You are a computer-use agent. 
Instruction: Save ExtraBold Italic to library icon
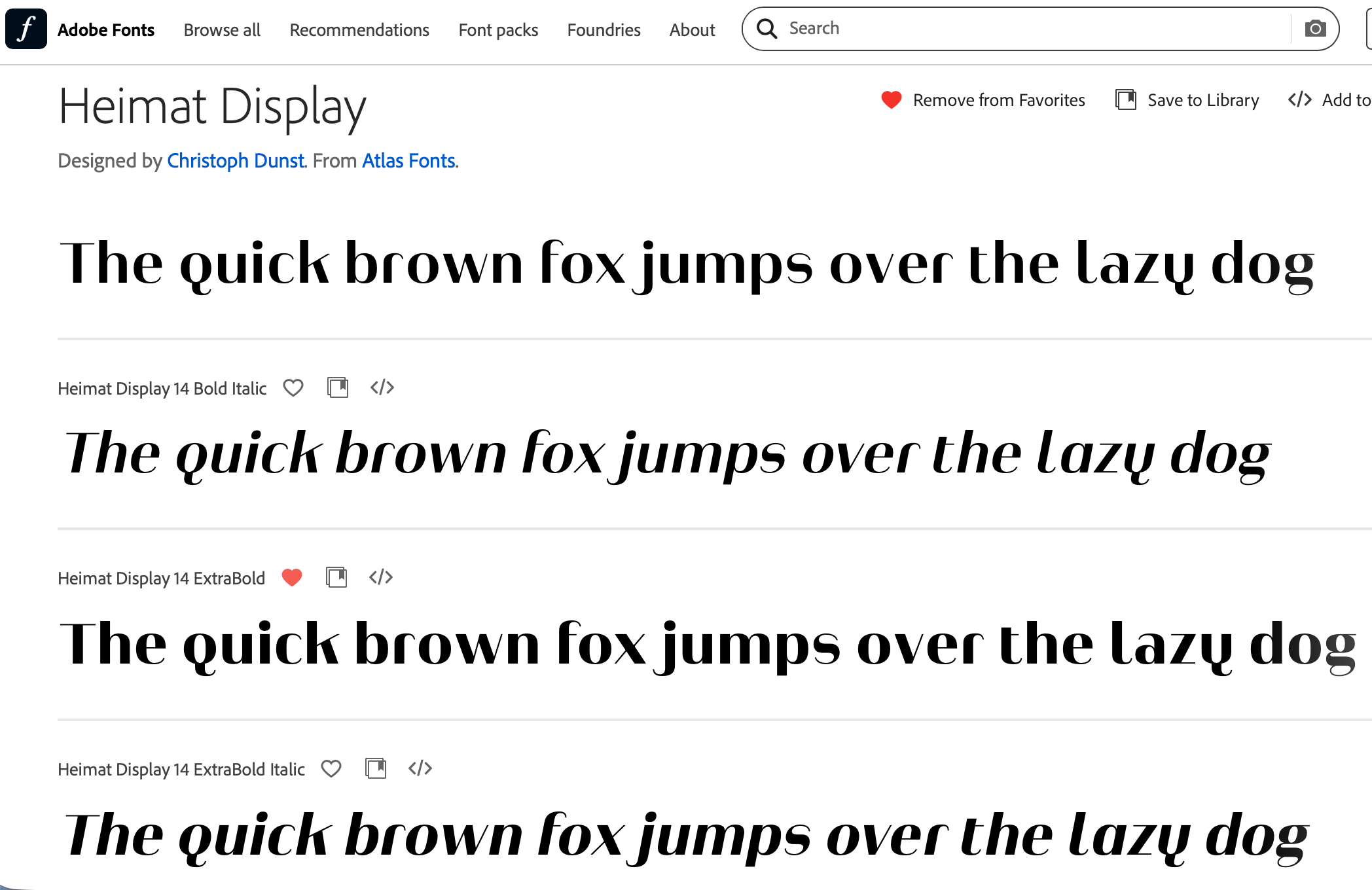(x=376, y=769)
